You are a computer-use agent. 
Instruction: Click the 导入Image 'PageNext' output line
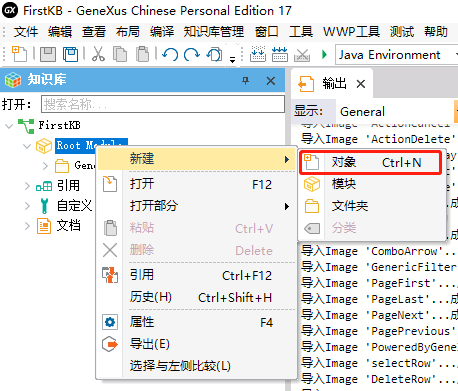click(x=379, y=315)
